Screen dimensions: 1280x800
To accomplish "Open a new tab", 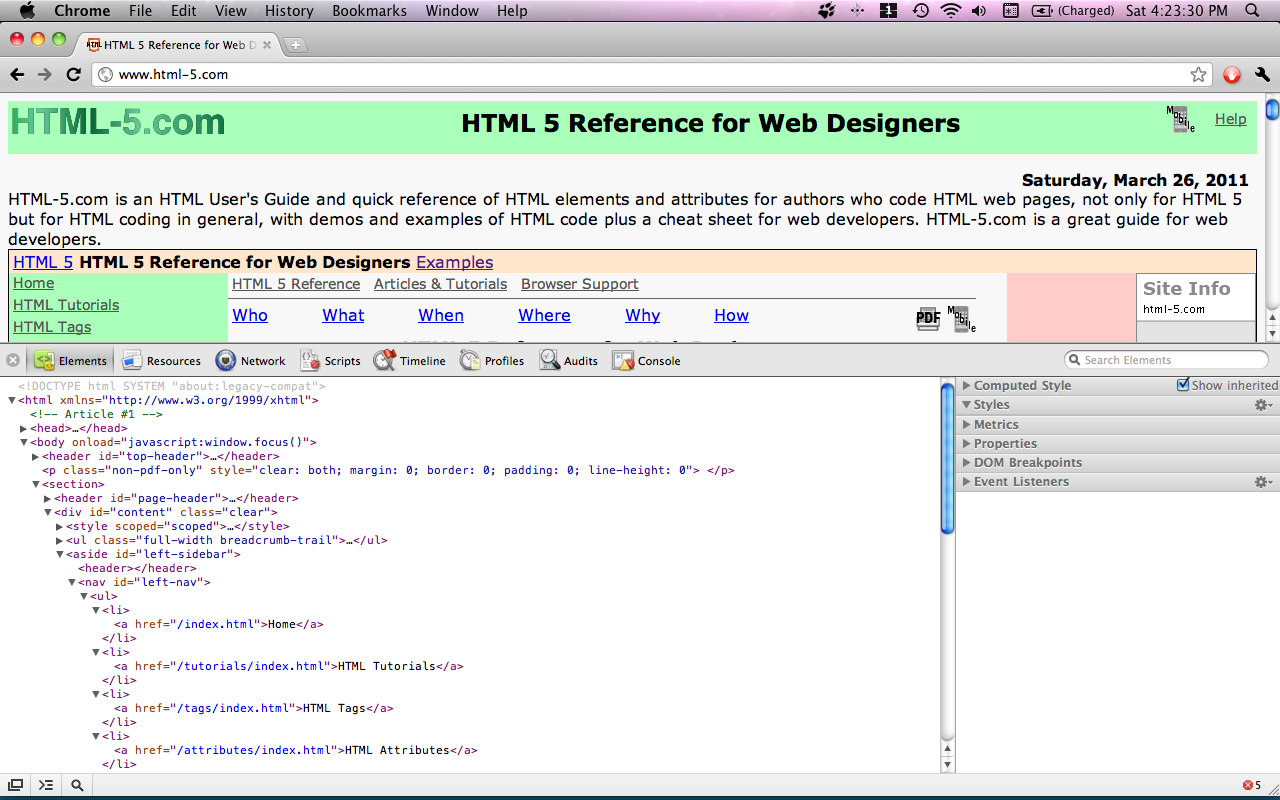I will click(x=296, y=45).
